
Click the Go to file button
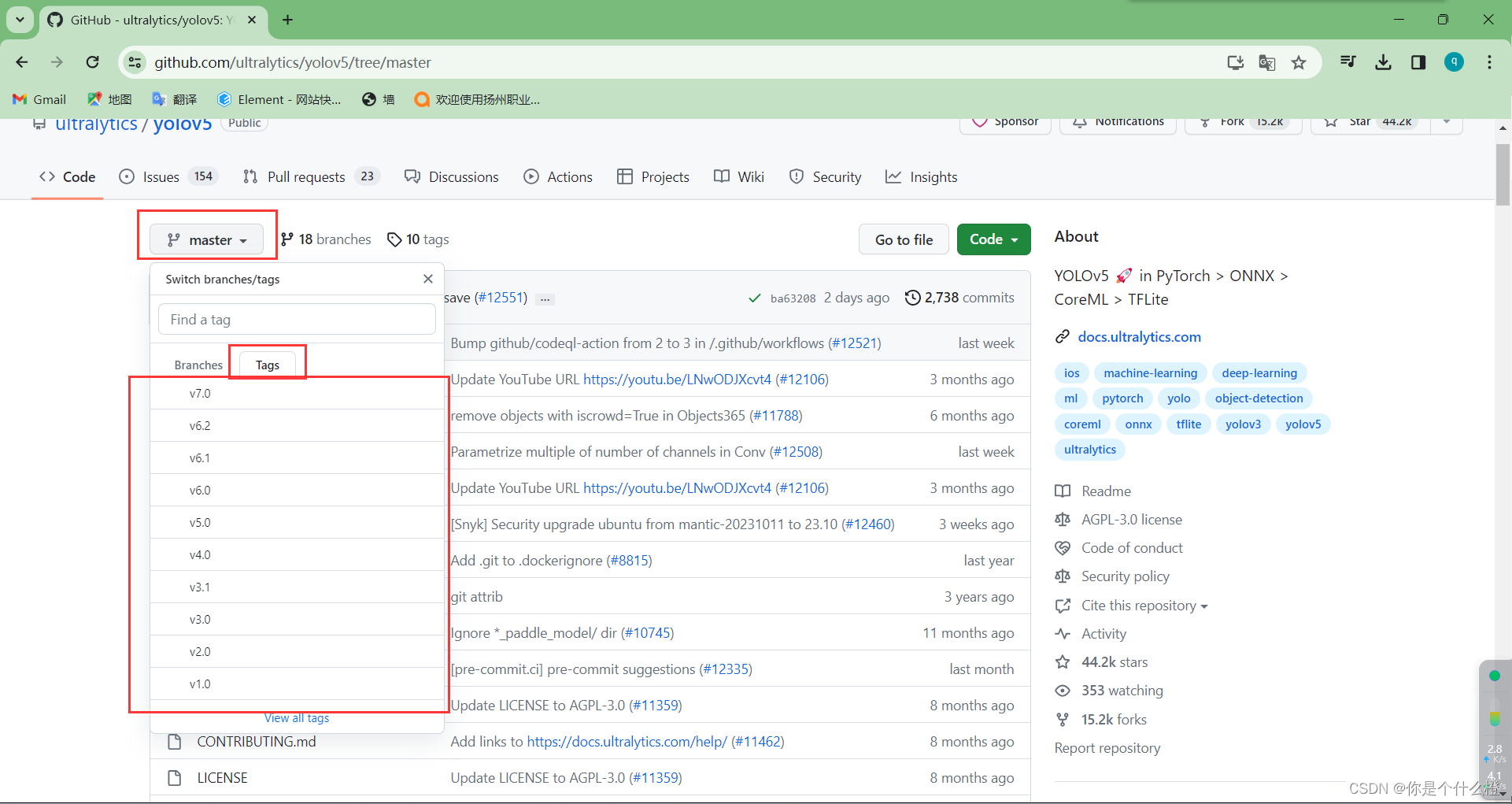tap(904, 239)
